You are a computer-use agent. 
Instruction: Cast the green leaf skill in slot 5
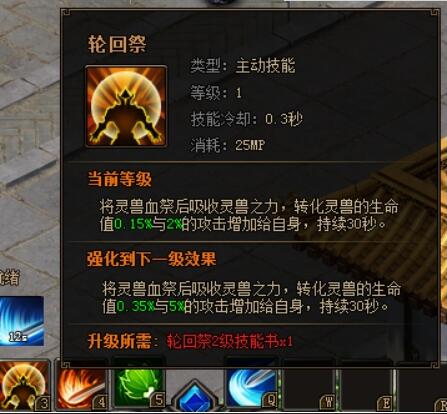[140, 387]
